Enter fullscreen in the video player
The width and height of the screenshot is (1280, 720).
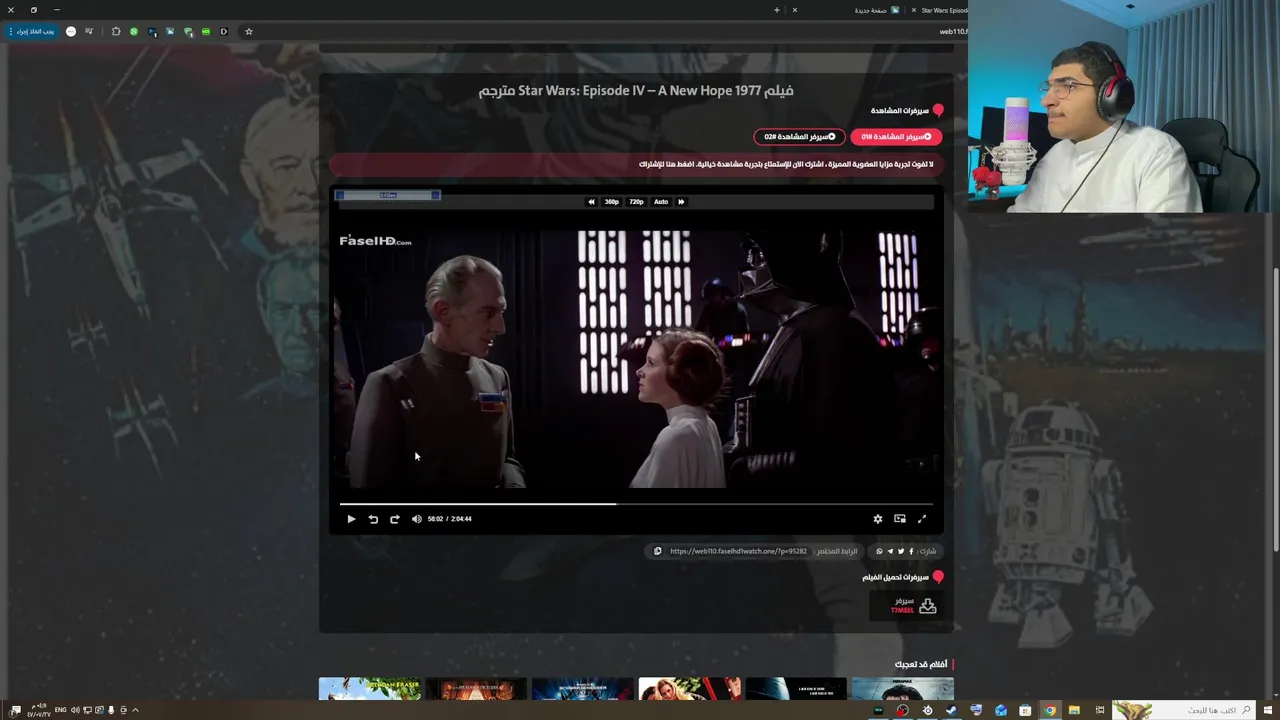click(x=922, y=519)
